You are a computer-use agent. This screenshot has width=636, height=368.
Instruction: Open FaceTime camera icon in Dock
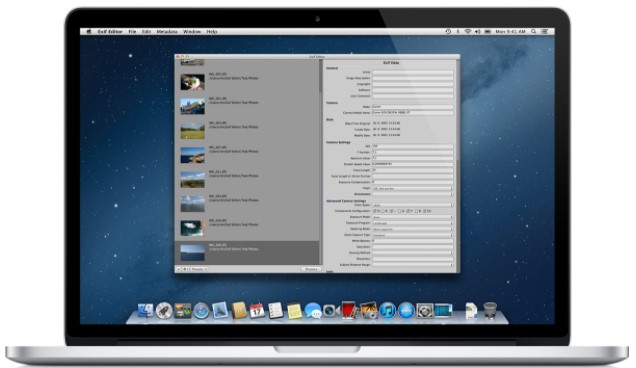tap(331, 311)
